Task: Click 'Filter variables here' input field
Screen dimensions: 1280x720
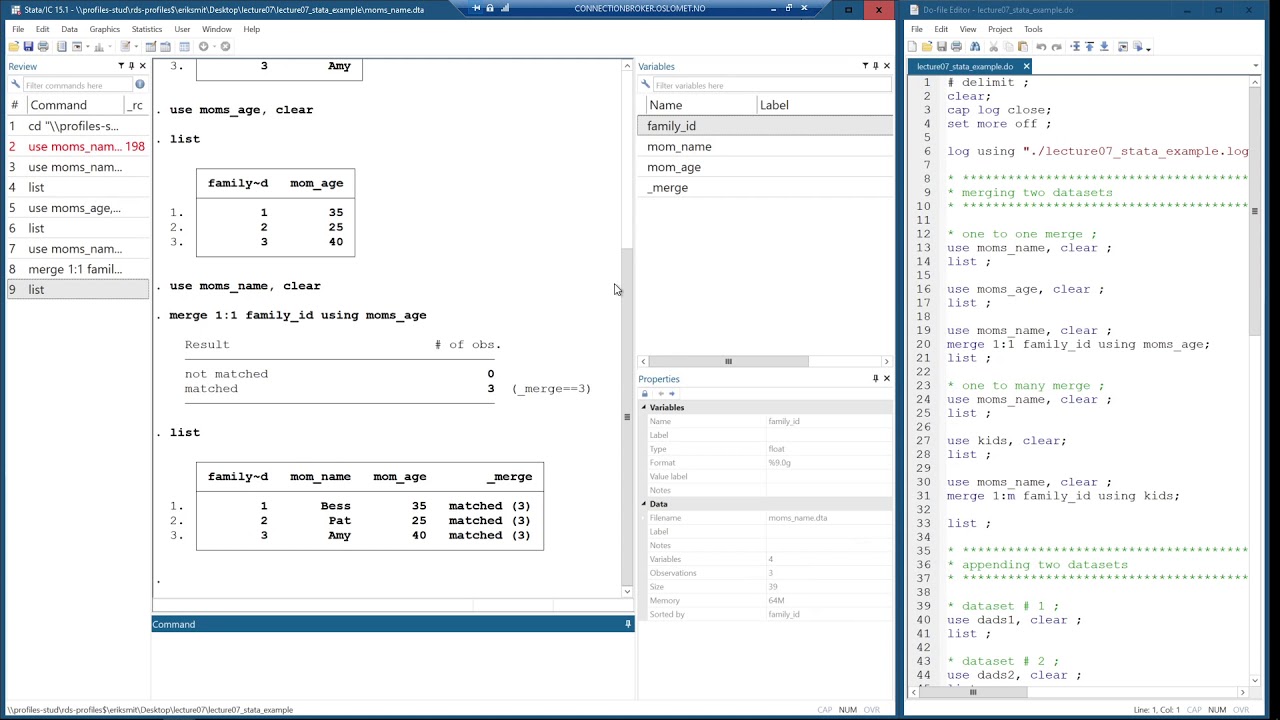Action: point(770,85)
